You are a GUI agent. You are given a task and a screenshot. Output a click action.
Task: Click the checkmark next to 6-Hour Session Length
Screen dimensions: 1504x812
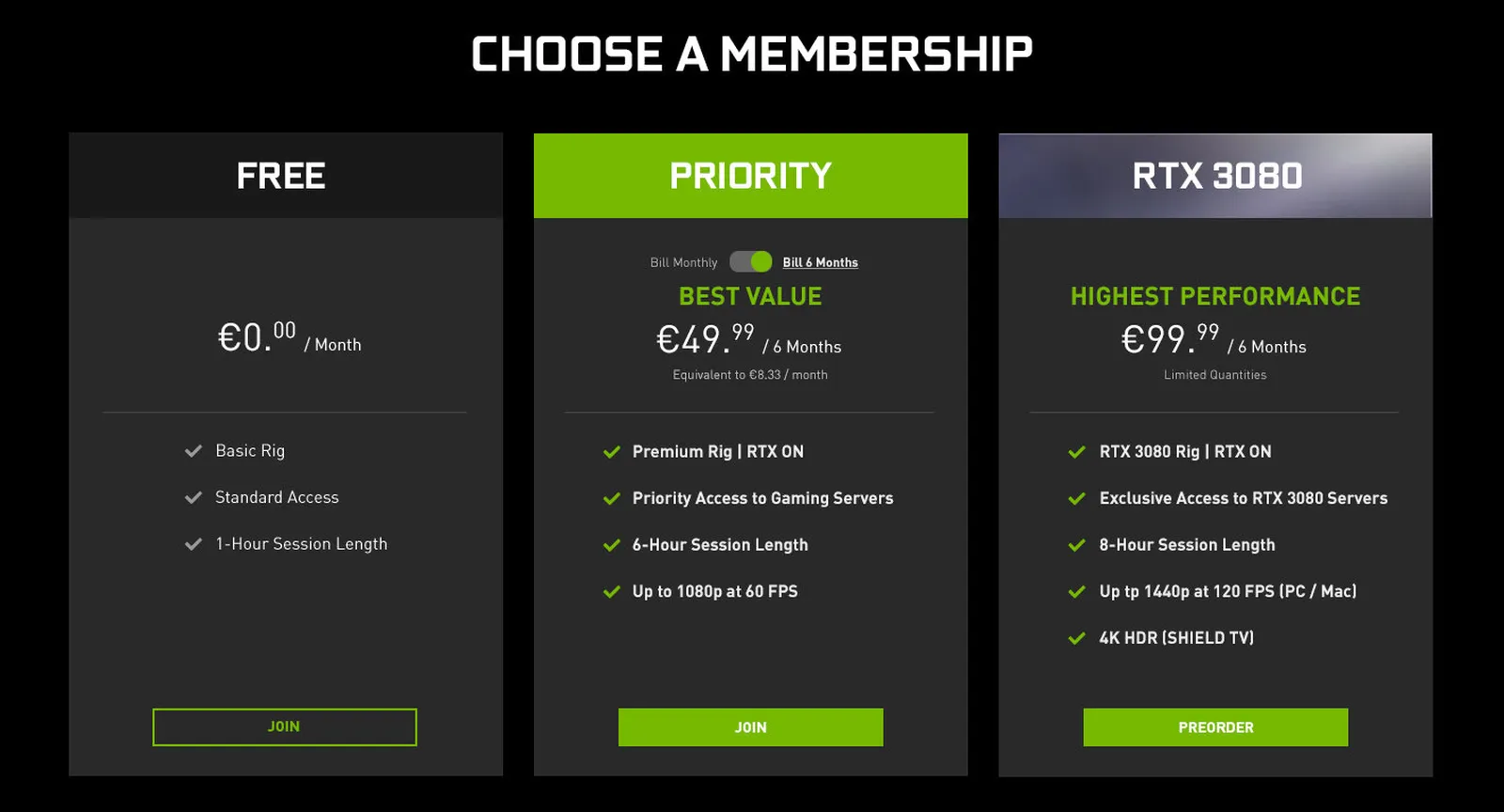point(612,545)
